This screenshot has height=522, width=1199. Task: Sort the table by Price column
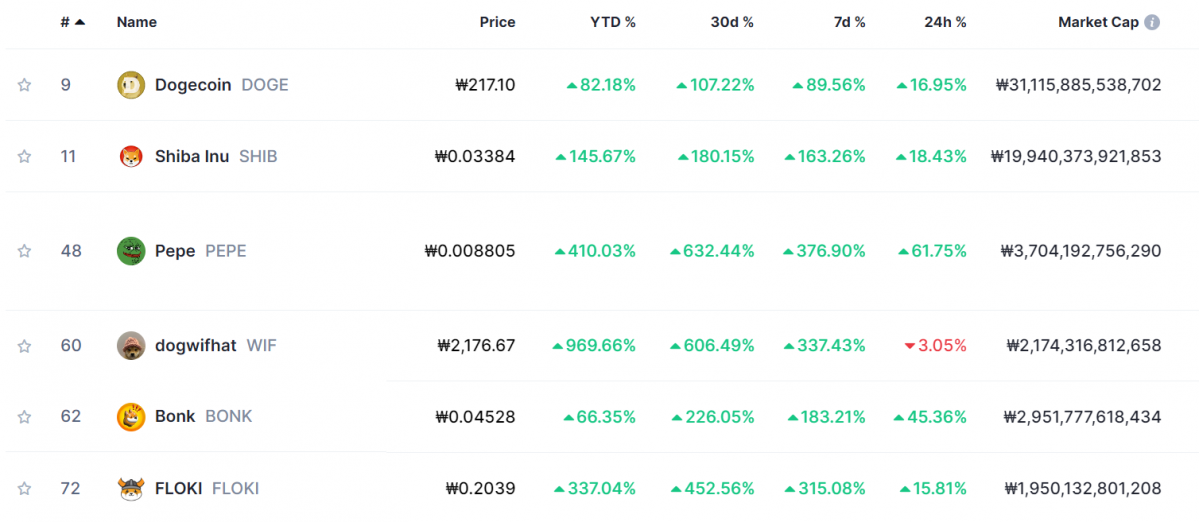point(497,22)
